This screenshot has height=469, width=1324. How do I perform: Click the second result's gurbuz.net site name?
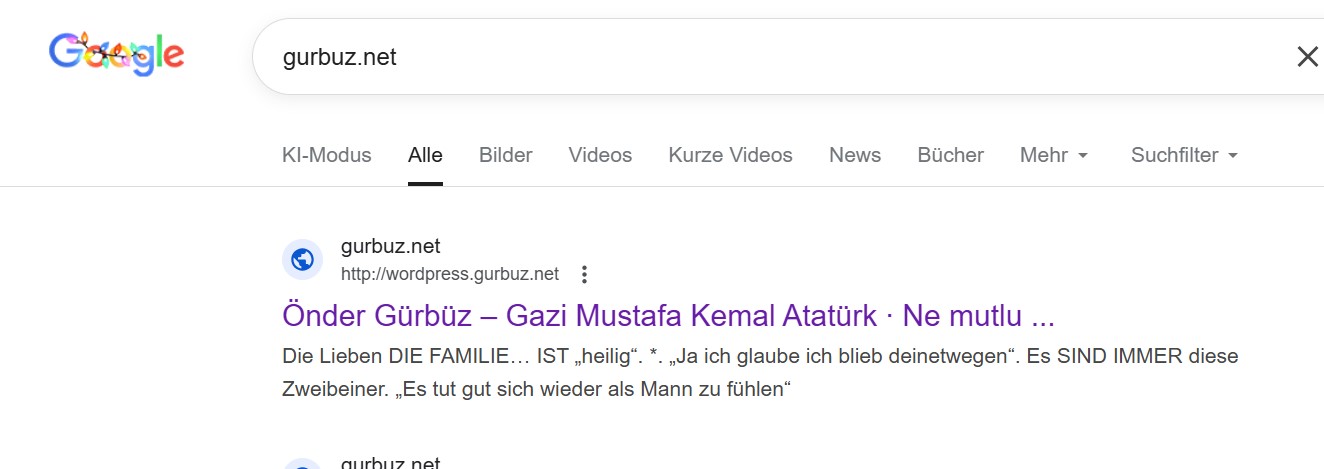[x=390, y=463]
